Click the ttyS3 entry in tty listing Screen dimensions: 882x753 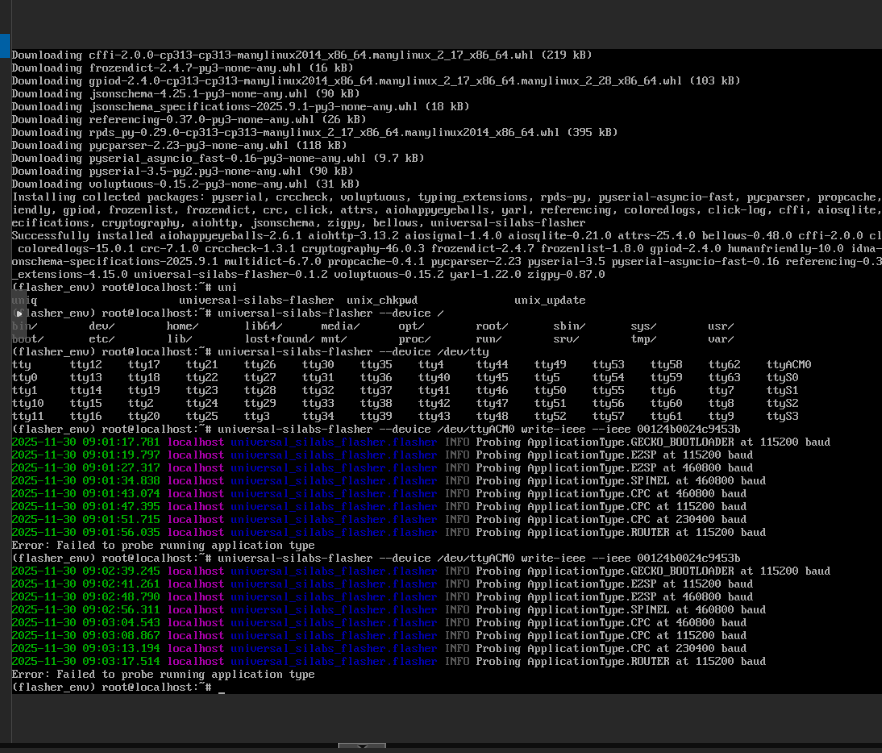[x=782, y=416]
